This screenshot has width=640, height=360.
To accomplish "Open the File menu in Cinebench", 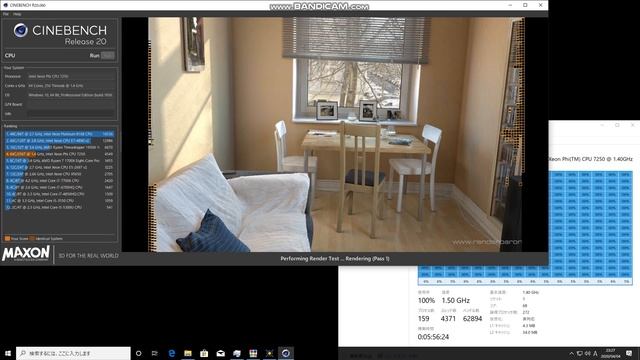I will (x=6, y=14).
